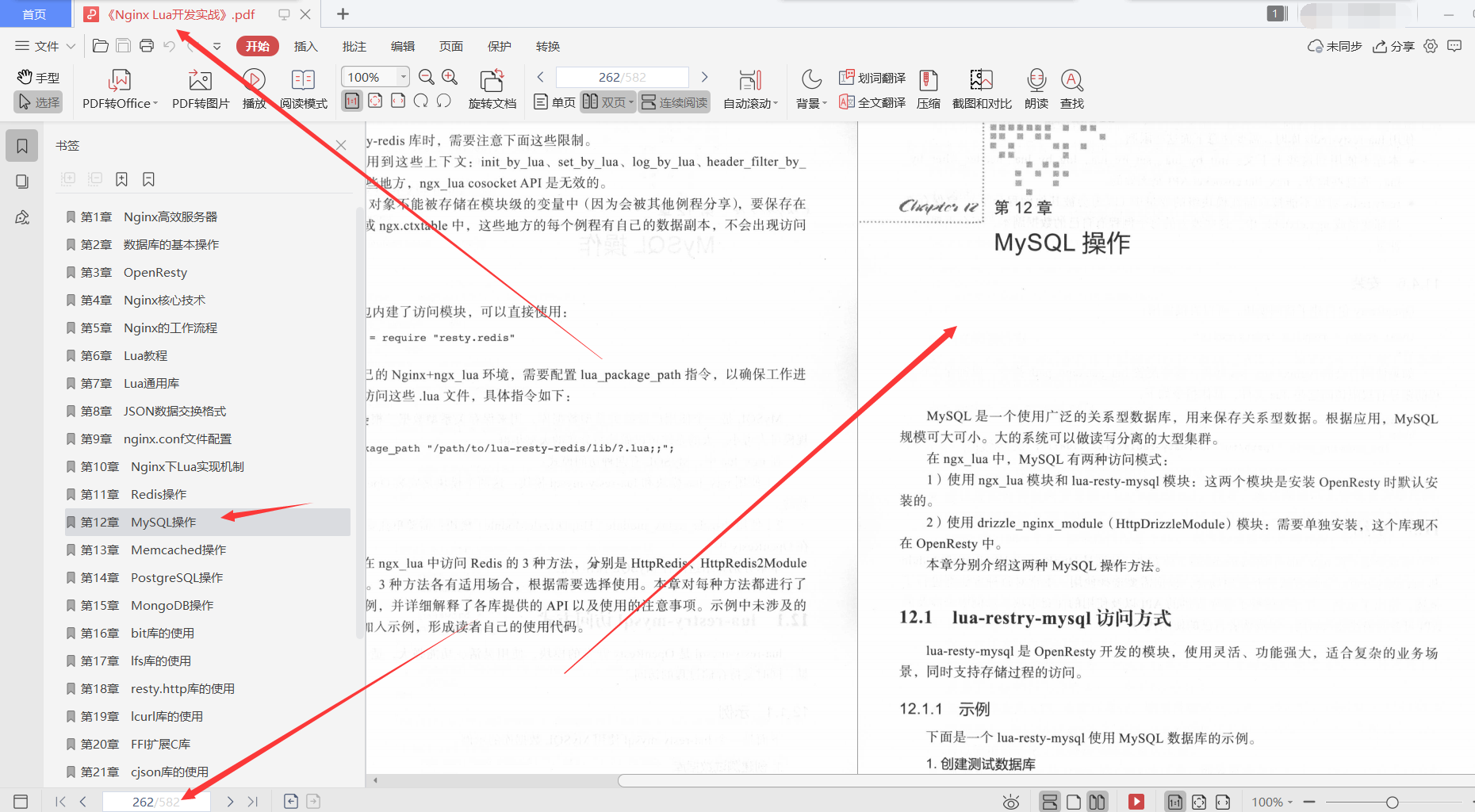The height and width of the screenshot is (812, 1475).
Task: Switch to the 插入 ribbon tab
Action: pos(305,46)
